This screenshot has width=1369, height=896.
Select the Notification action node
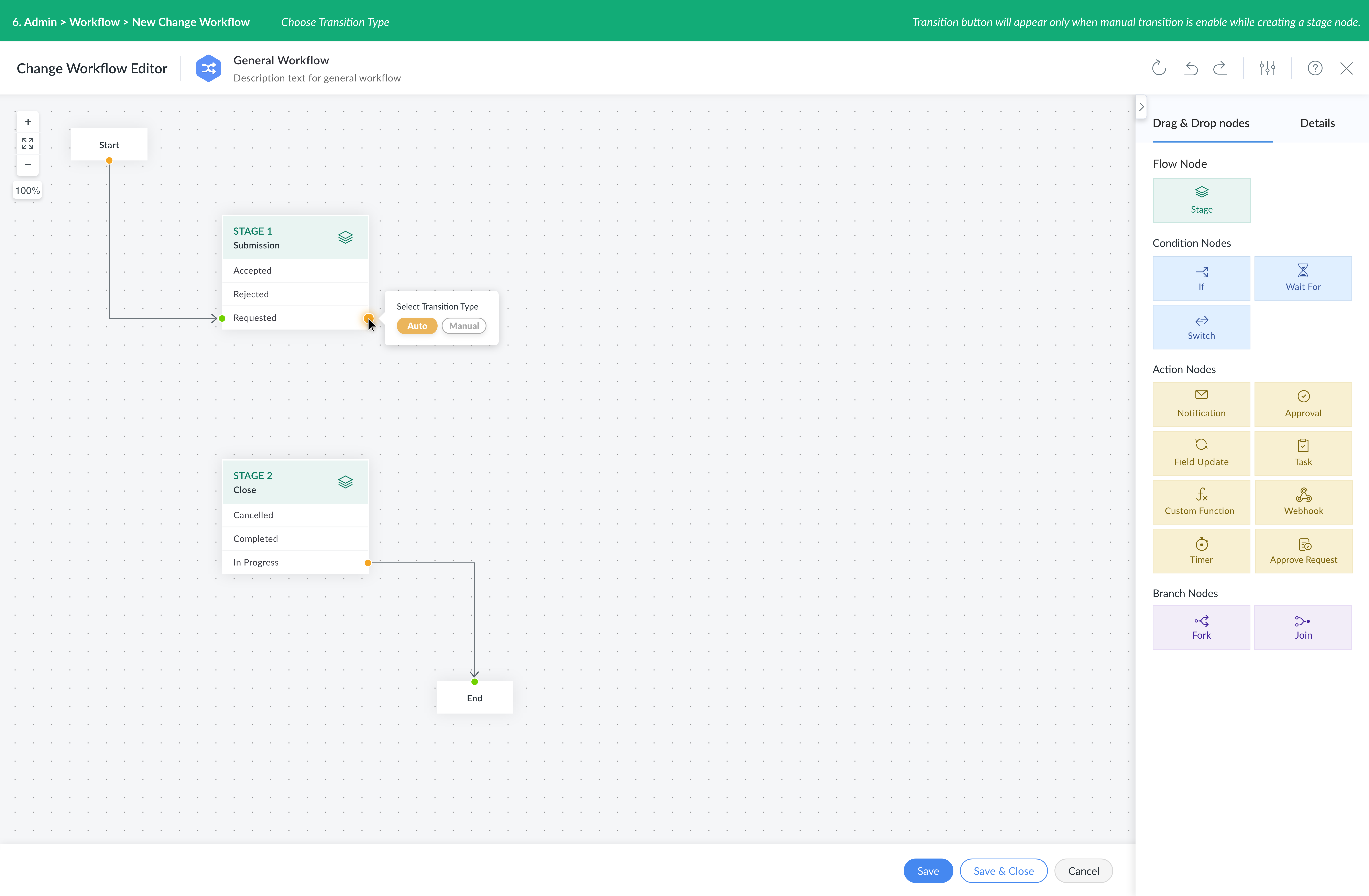(1201, 404)
